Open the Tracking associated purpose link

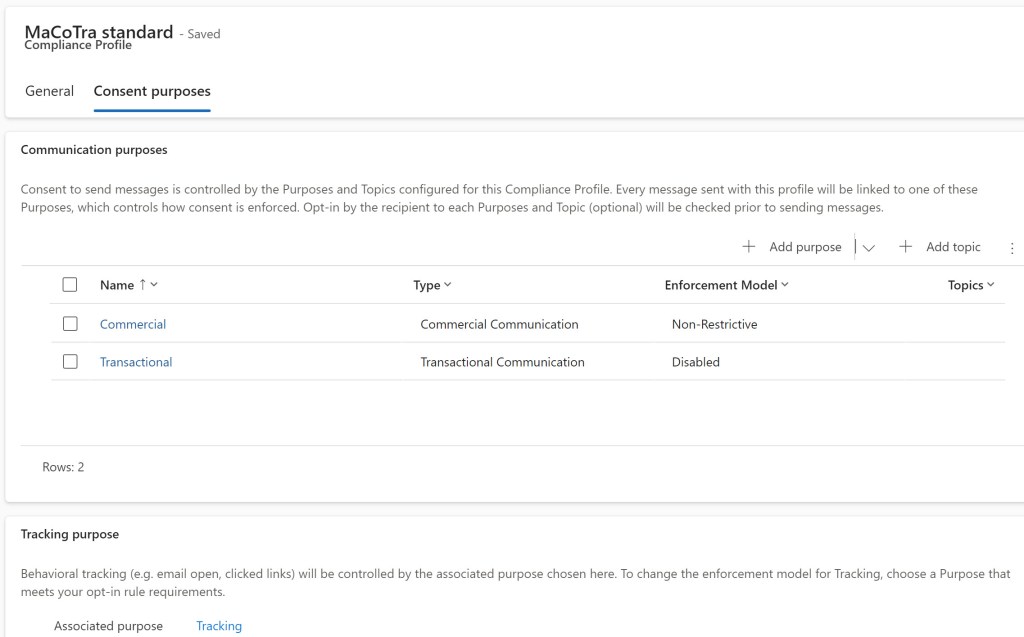click(x=218, y=625)
